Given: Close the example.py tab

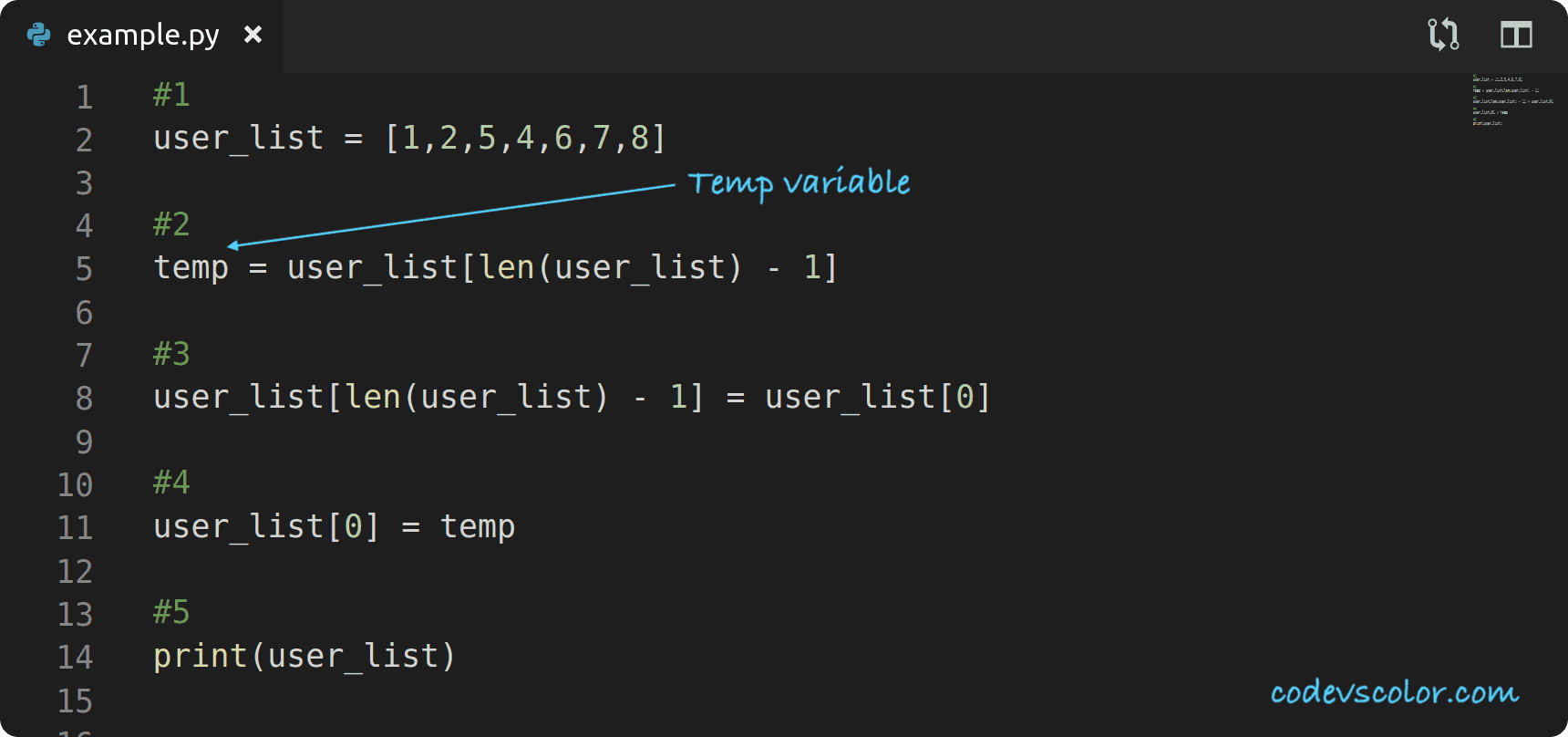Looking at the screenshot, I should (253, 34).
